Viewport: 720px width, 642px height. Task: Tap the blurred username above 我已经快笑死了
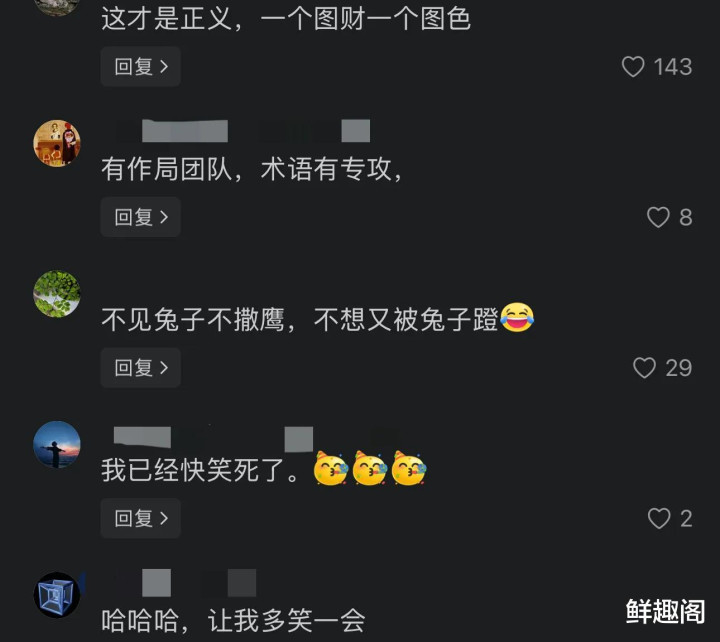tap(256, 438)
